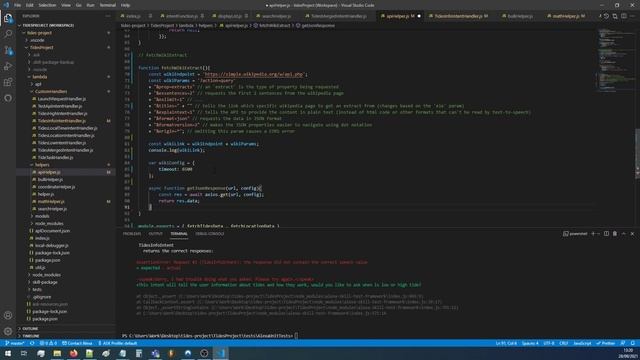Viewport: 640px width, 360px height.
Task: Change the JavaScript language mode in status bar
Action: point(582,343)
